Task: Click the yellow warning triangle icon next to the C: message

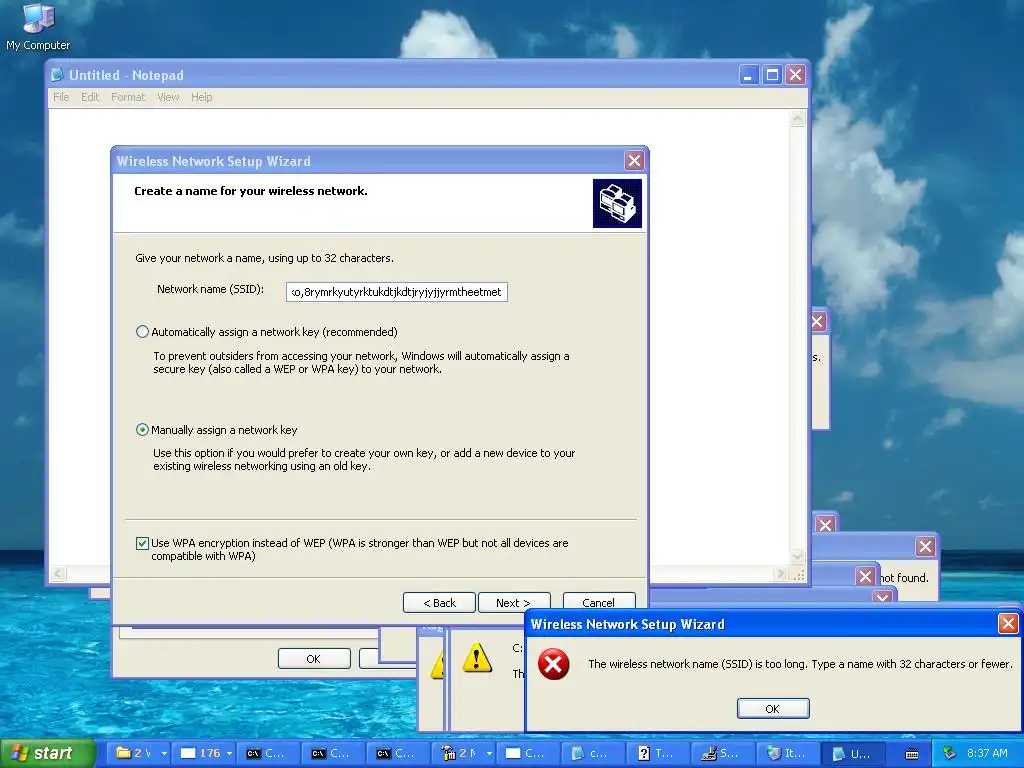Action: click(477, 658)
